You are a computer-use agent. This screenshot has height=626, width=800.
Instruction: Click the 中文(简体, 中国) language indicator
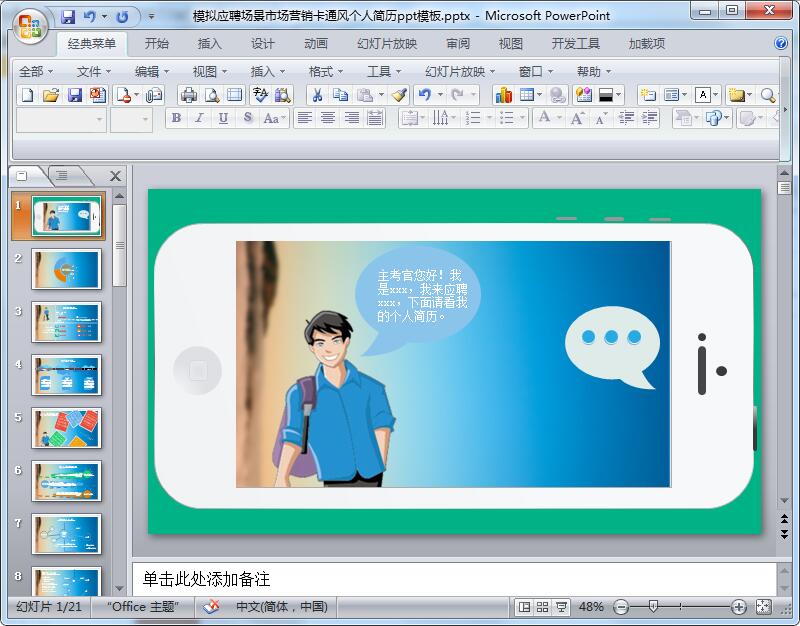[282, 607]
